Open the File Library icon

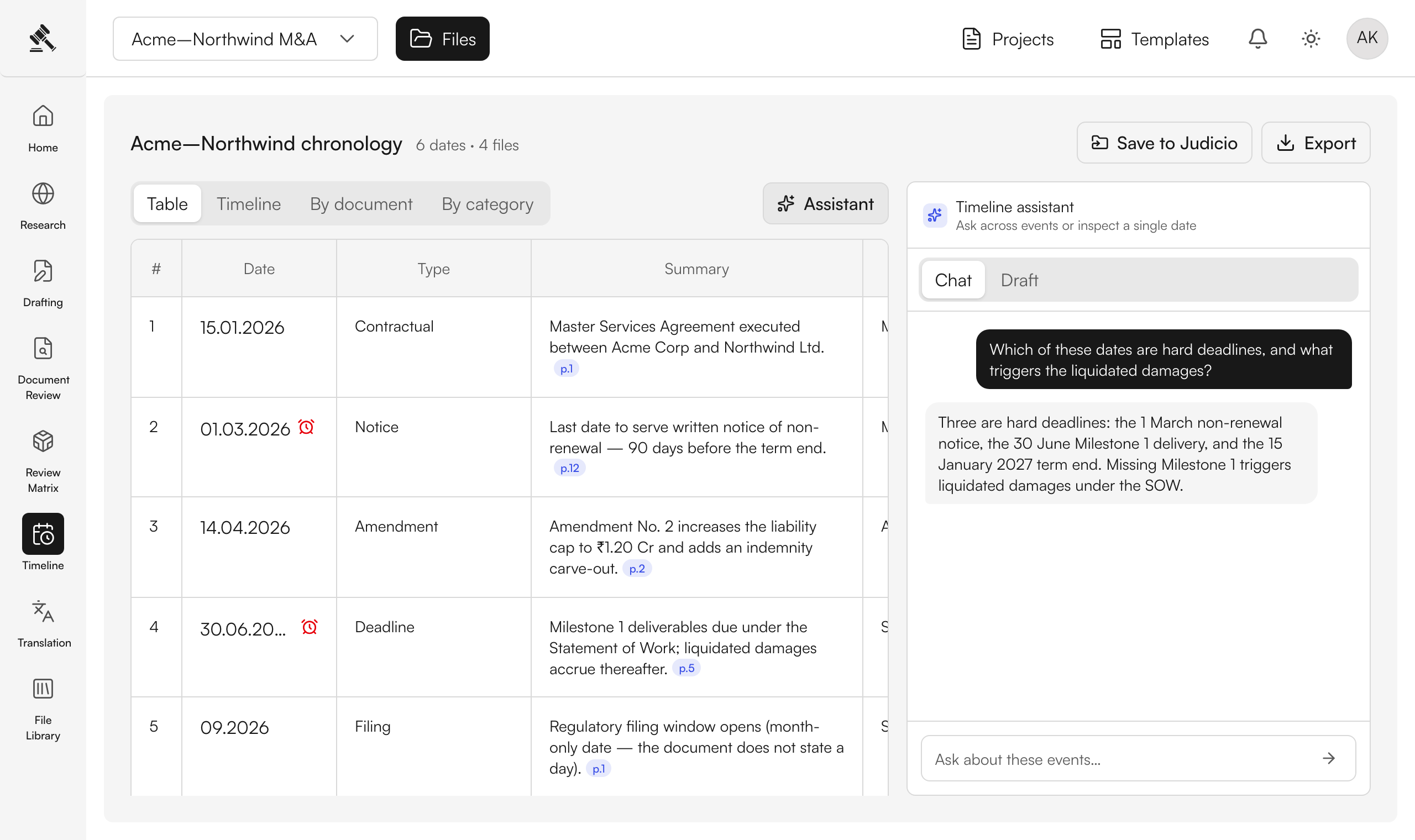point(43,689)
